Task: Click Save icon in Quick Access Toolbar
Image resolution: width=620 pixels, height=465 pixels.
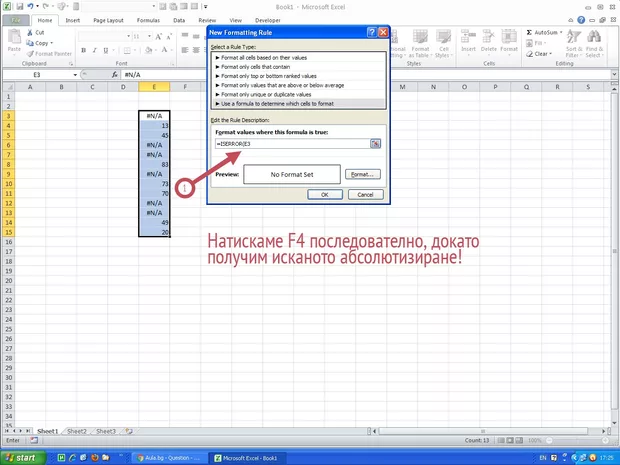Action: coord(19,6)
